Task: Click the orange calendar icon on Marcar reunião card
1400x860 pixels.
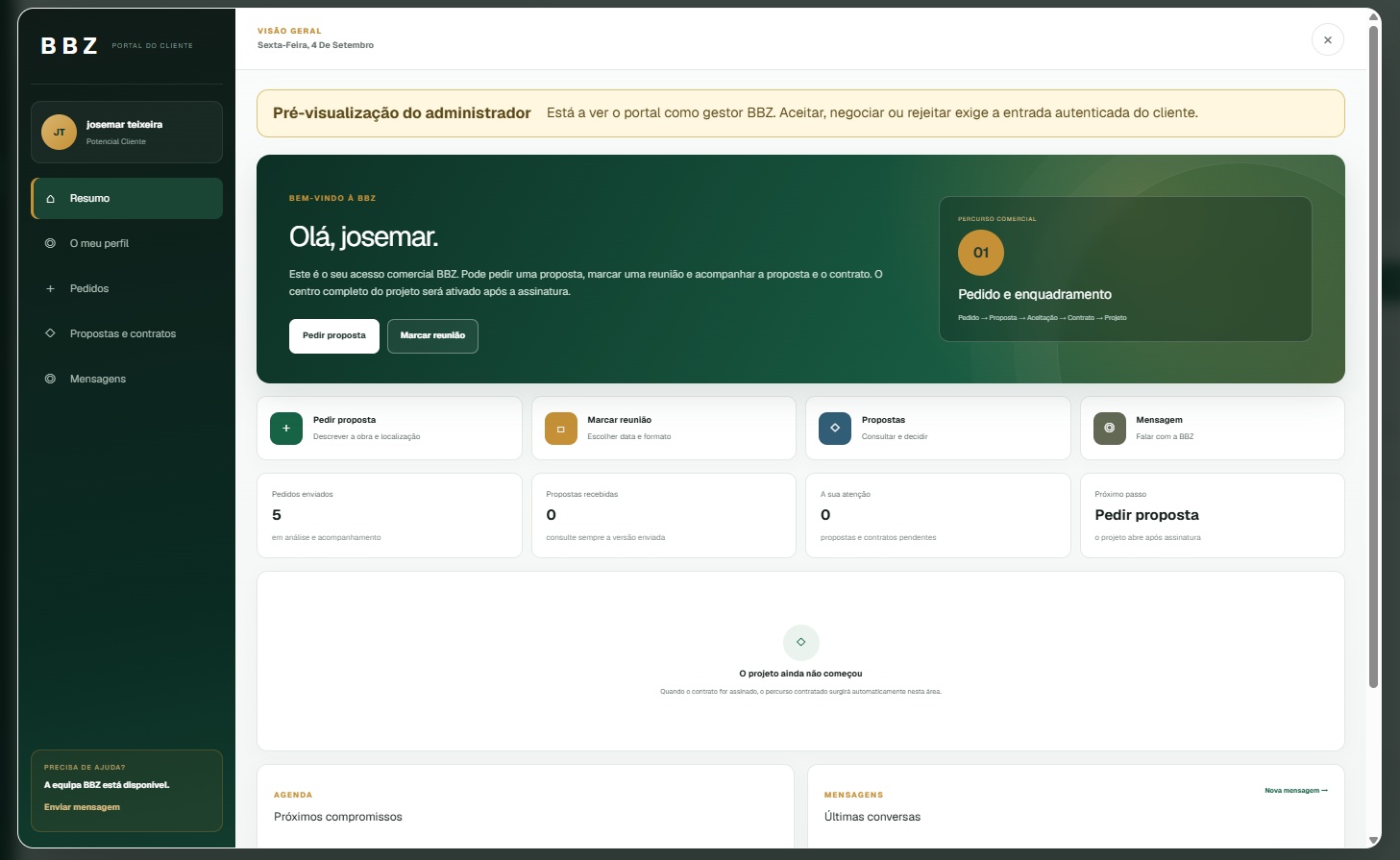Action: tap(561, 429)
